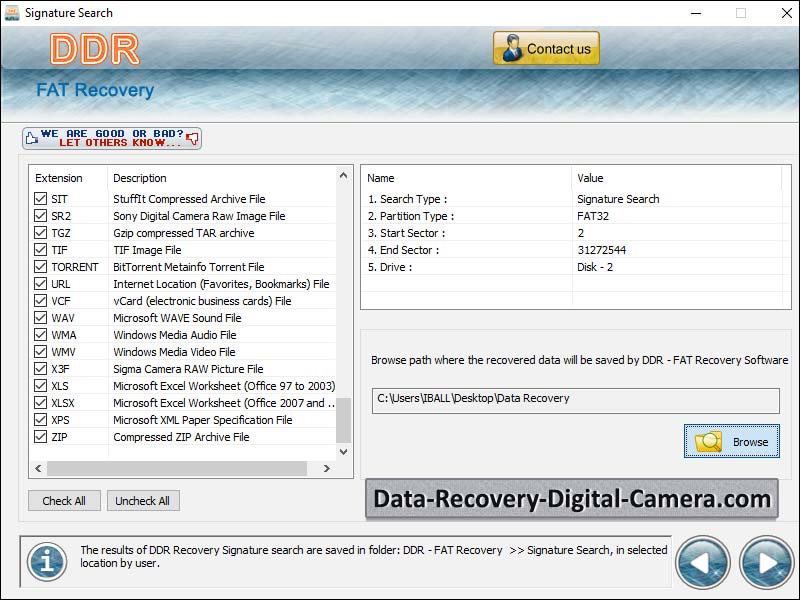Click the Extension column header

pos(66,178)
